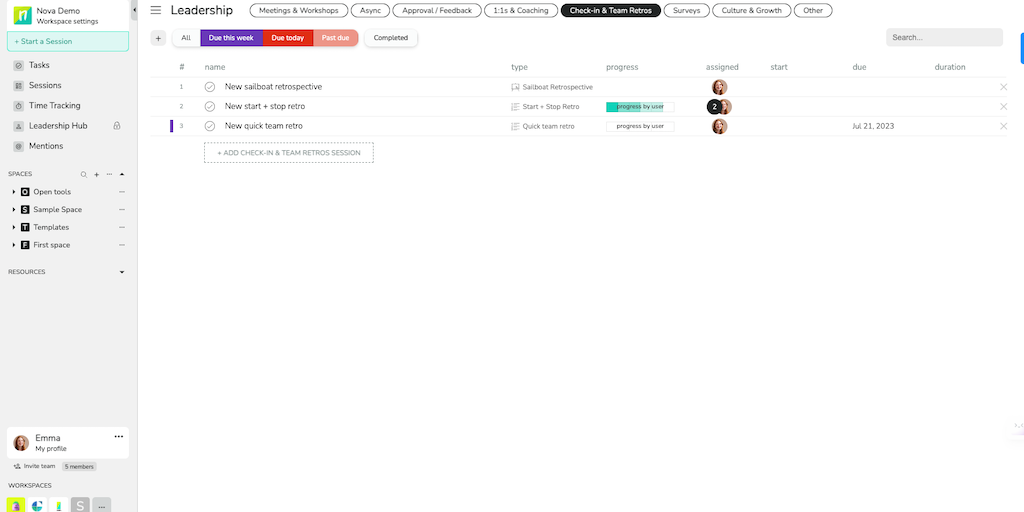Expand the Templates space tree

click(x=14, y=227)
